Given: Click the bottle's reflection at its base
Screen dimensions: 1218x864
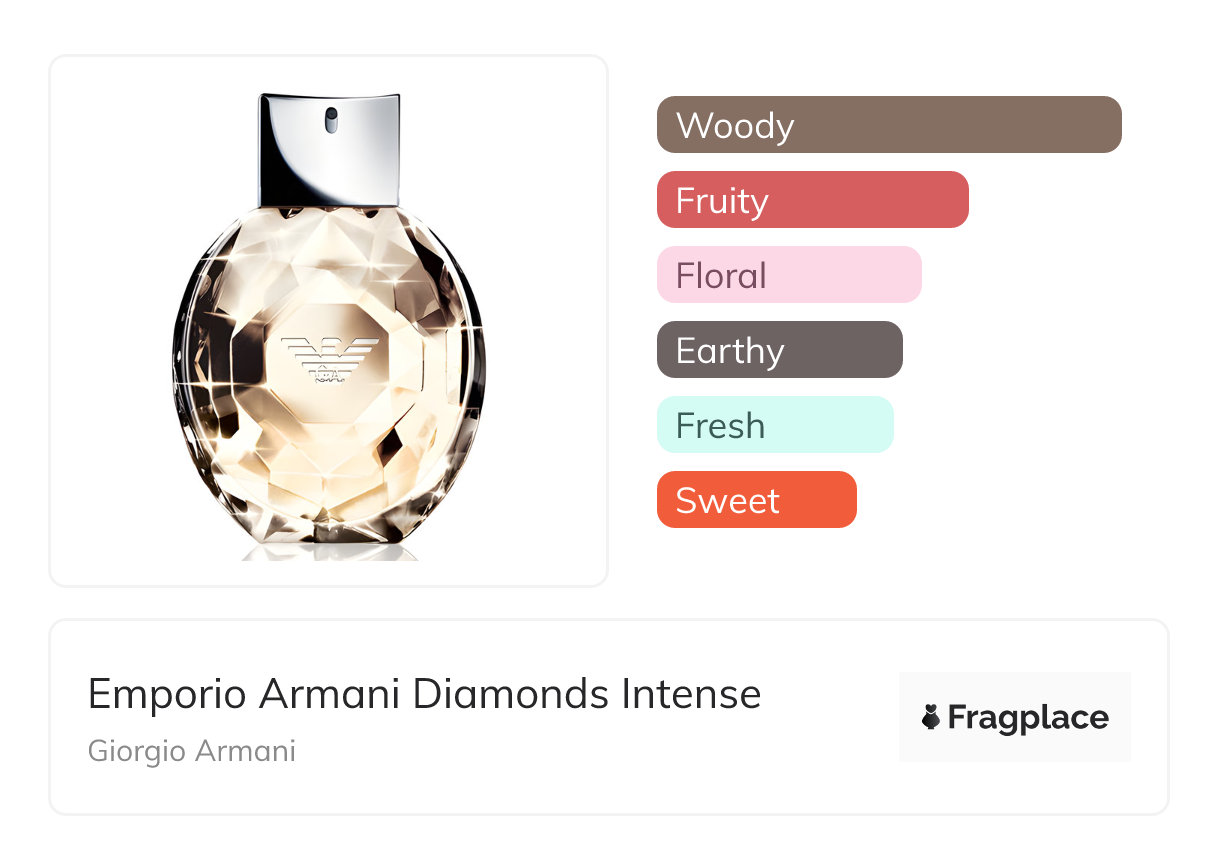Looking at the screenshot, I should click(x=330, y=551).
